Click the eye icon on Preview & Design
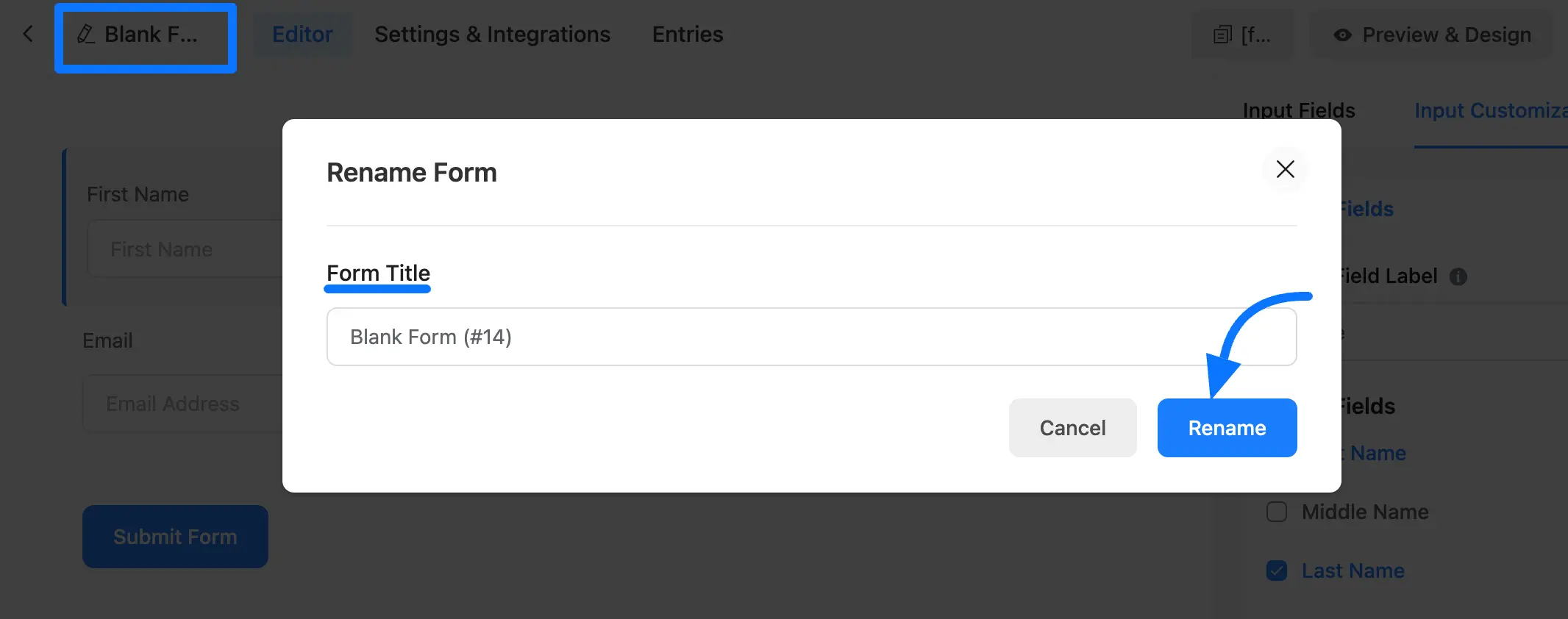 1343,35
